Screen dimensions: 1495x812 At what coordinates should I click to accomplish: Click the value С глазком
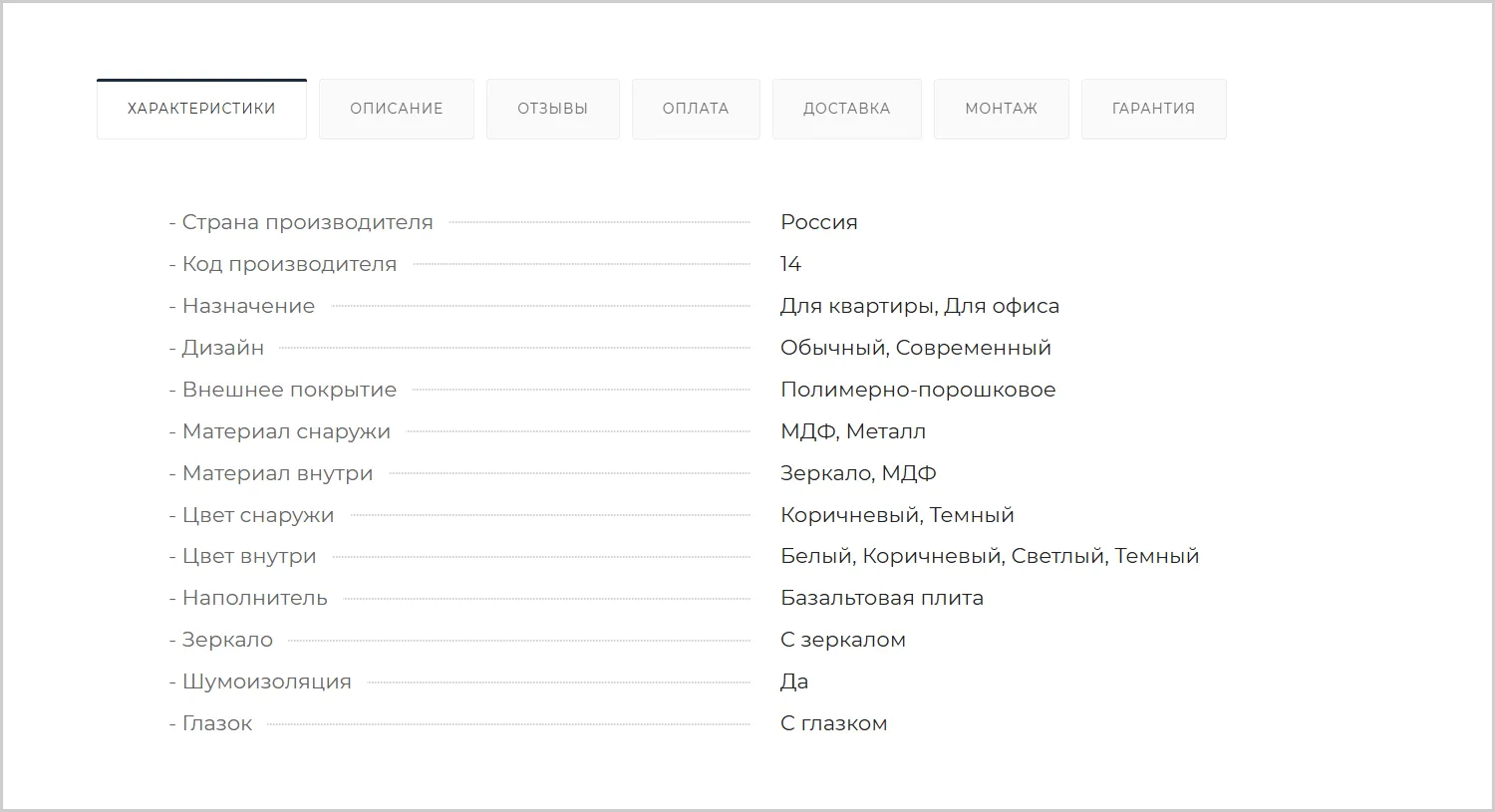click(834, 723)
